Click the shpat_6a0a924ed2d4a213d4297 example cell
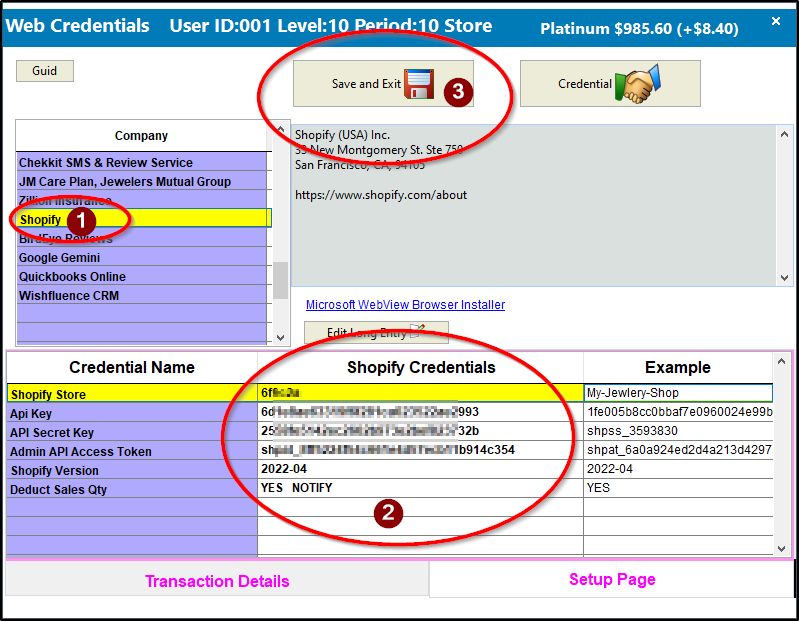Image resolution: width=799 pixels, height=621 pixels. [678, 450]
